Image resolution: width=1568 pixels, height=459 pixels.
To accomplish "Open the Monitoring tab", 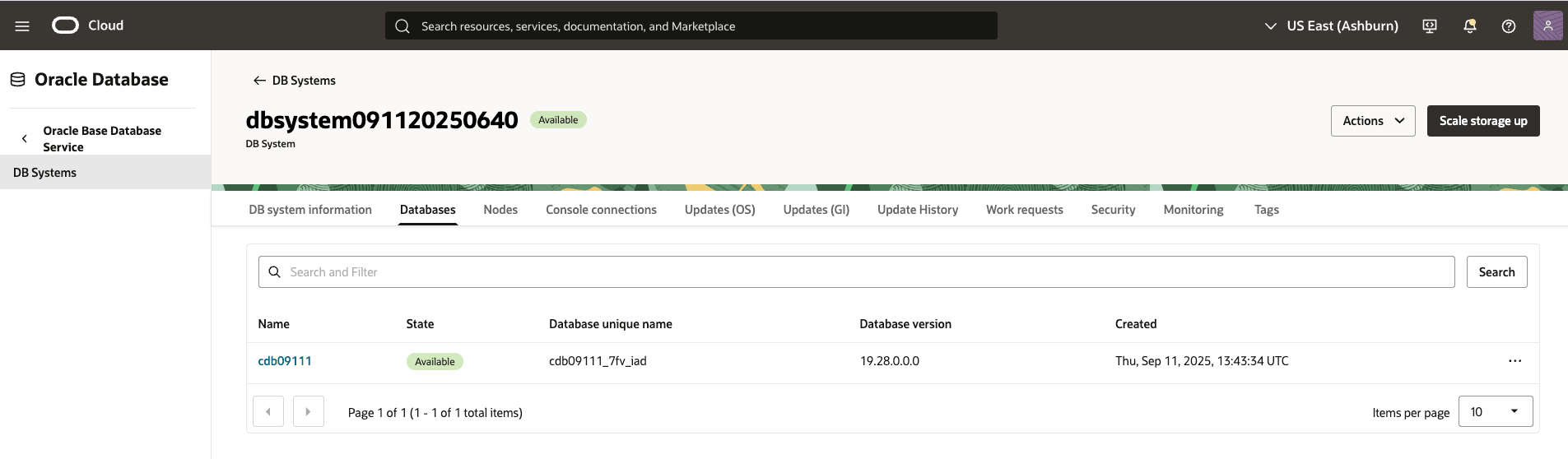I will (1193, 210).
